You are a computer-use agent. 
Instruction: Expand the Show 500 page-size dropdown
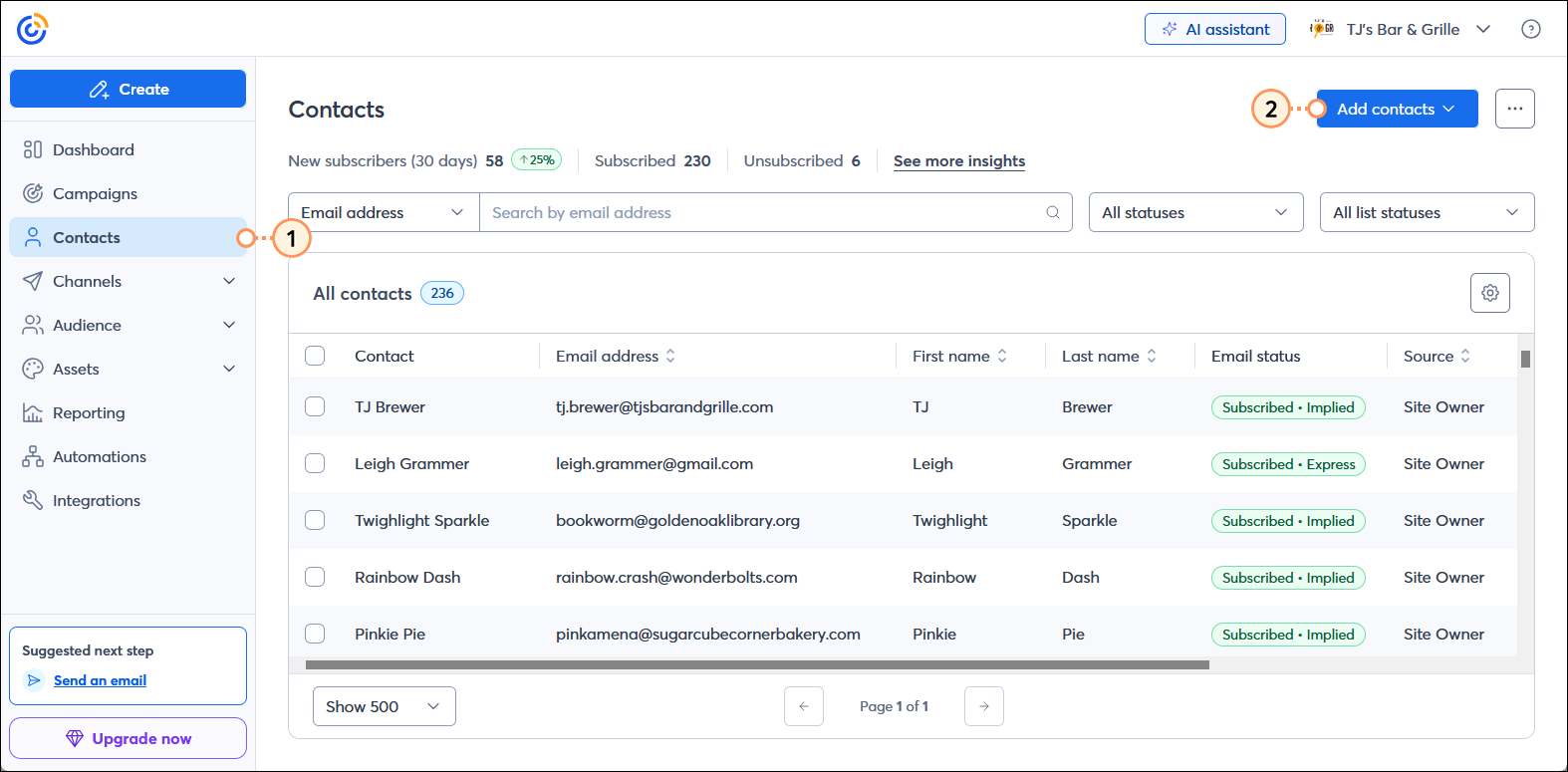pos(384,706)
